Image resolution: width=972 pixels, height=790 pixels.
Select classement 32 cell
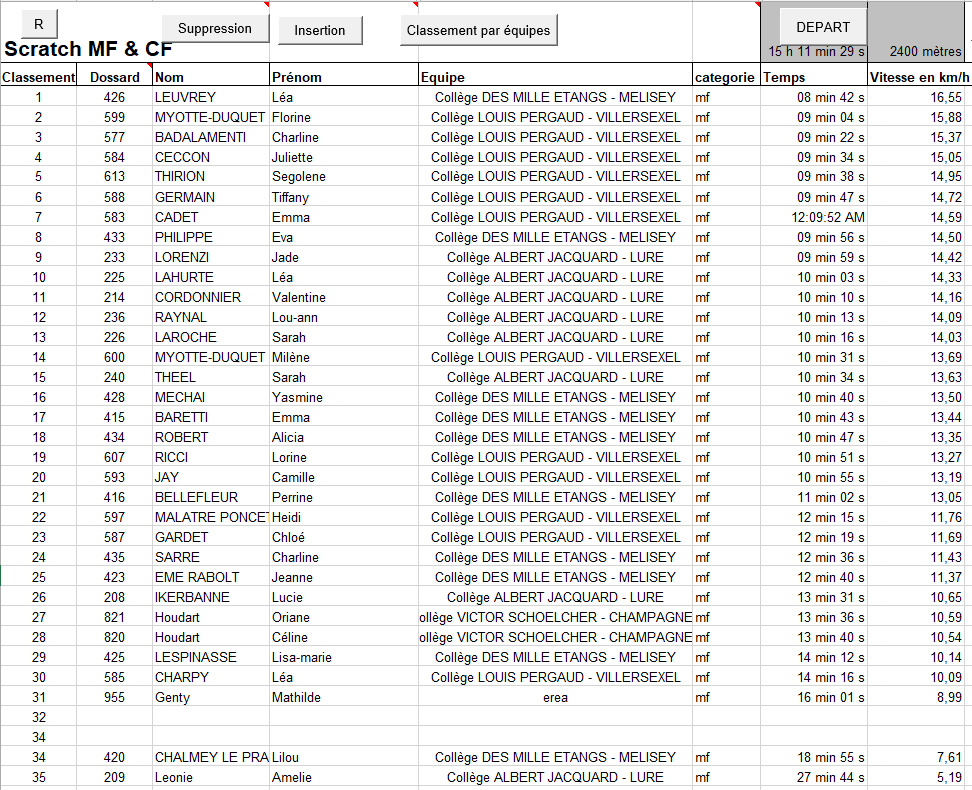(38, 717)
